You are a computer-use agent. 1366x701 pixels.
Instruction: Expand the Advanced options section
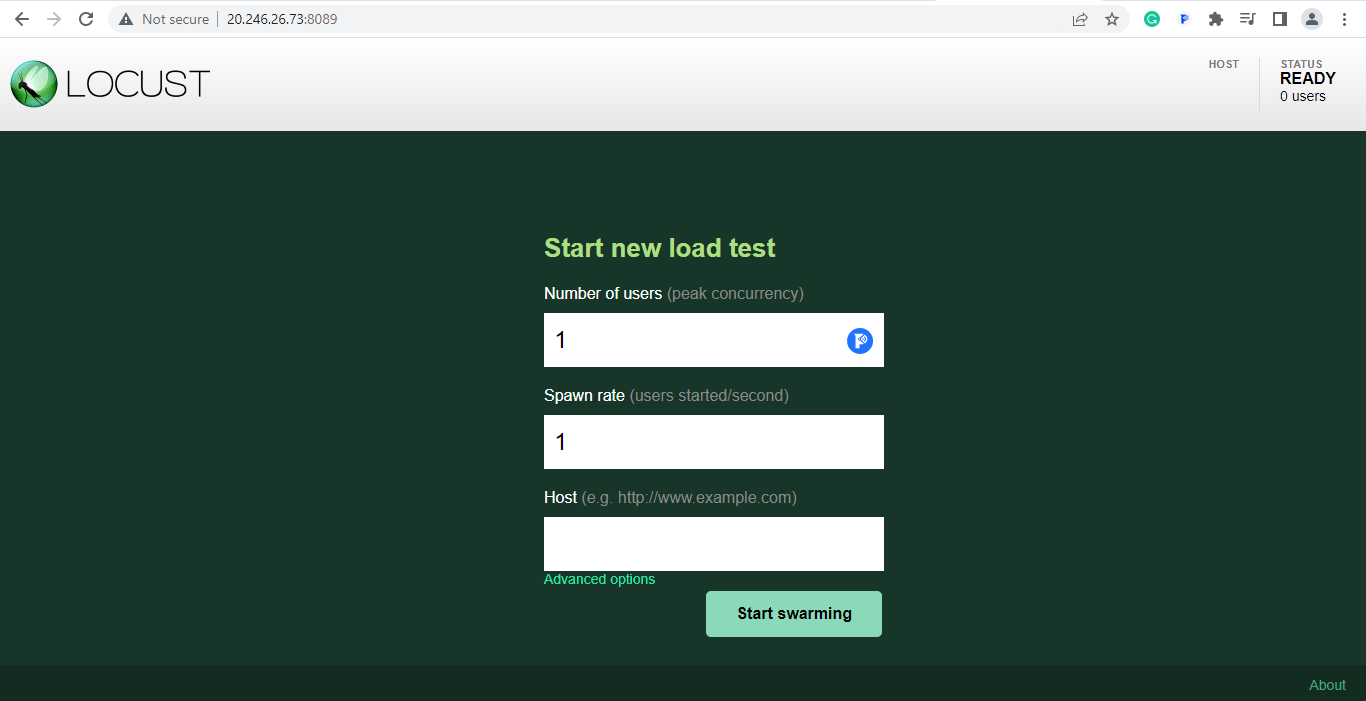click(x=599, y=579)
